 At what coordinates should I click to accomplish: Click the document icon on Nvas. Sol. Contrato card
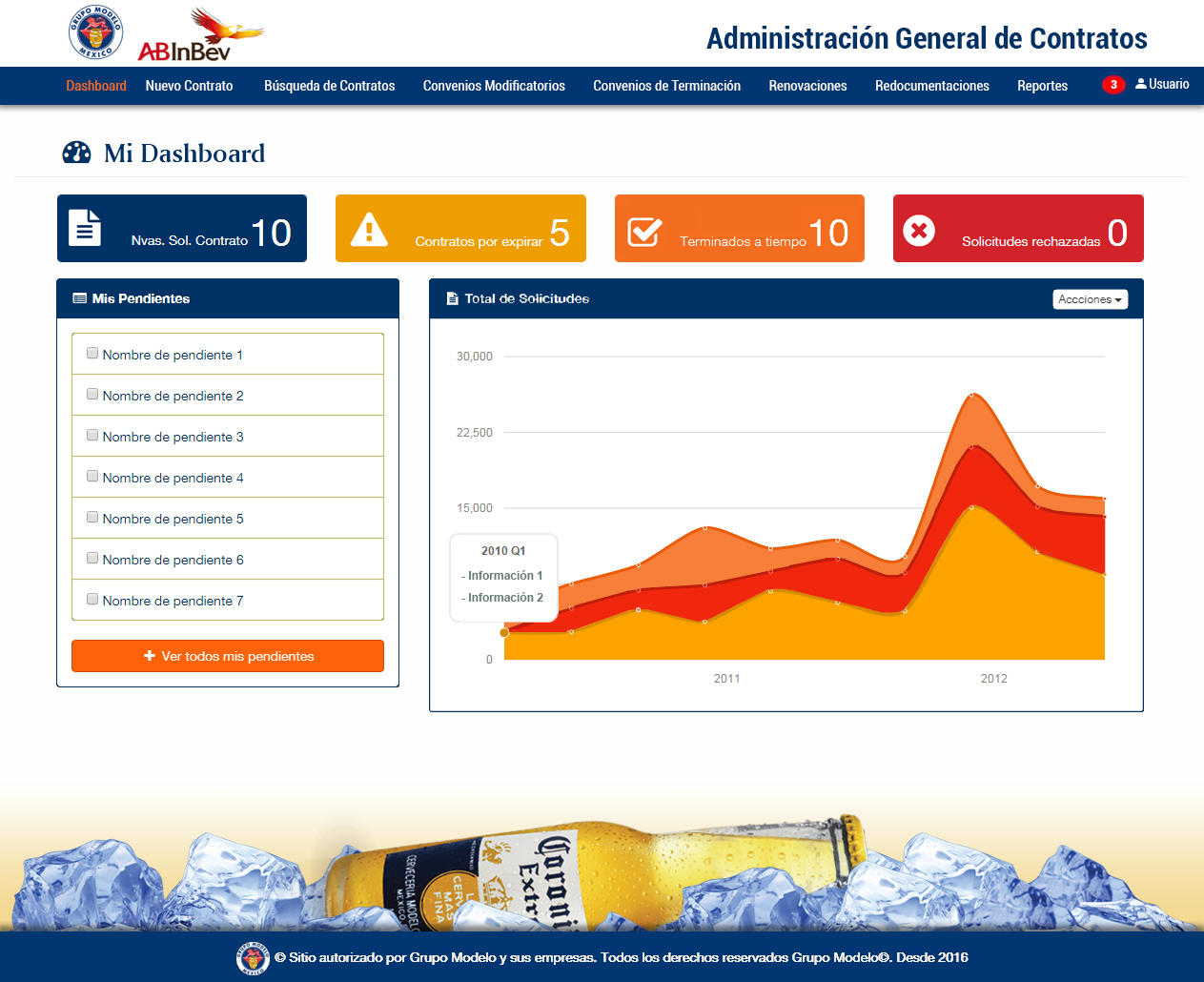tap(85, 229)
